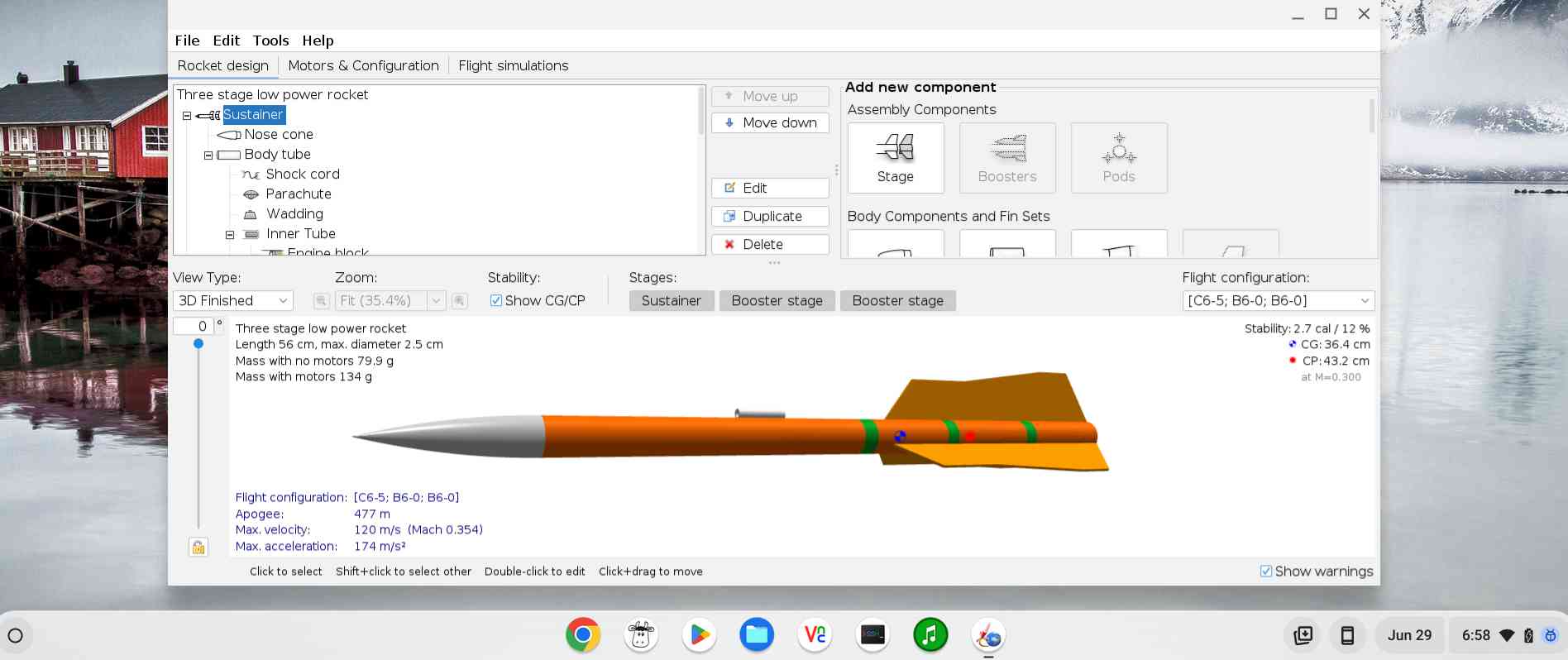Screen dimensions: 1568x660
Task: Click the Move down button
Action: pyautogui.click(x=770, y=123)
